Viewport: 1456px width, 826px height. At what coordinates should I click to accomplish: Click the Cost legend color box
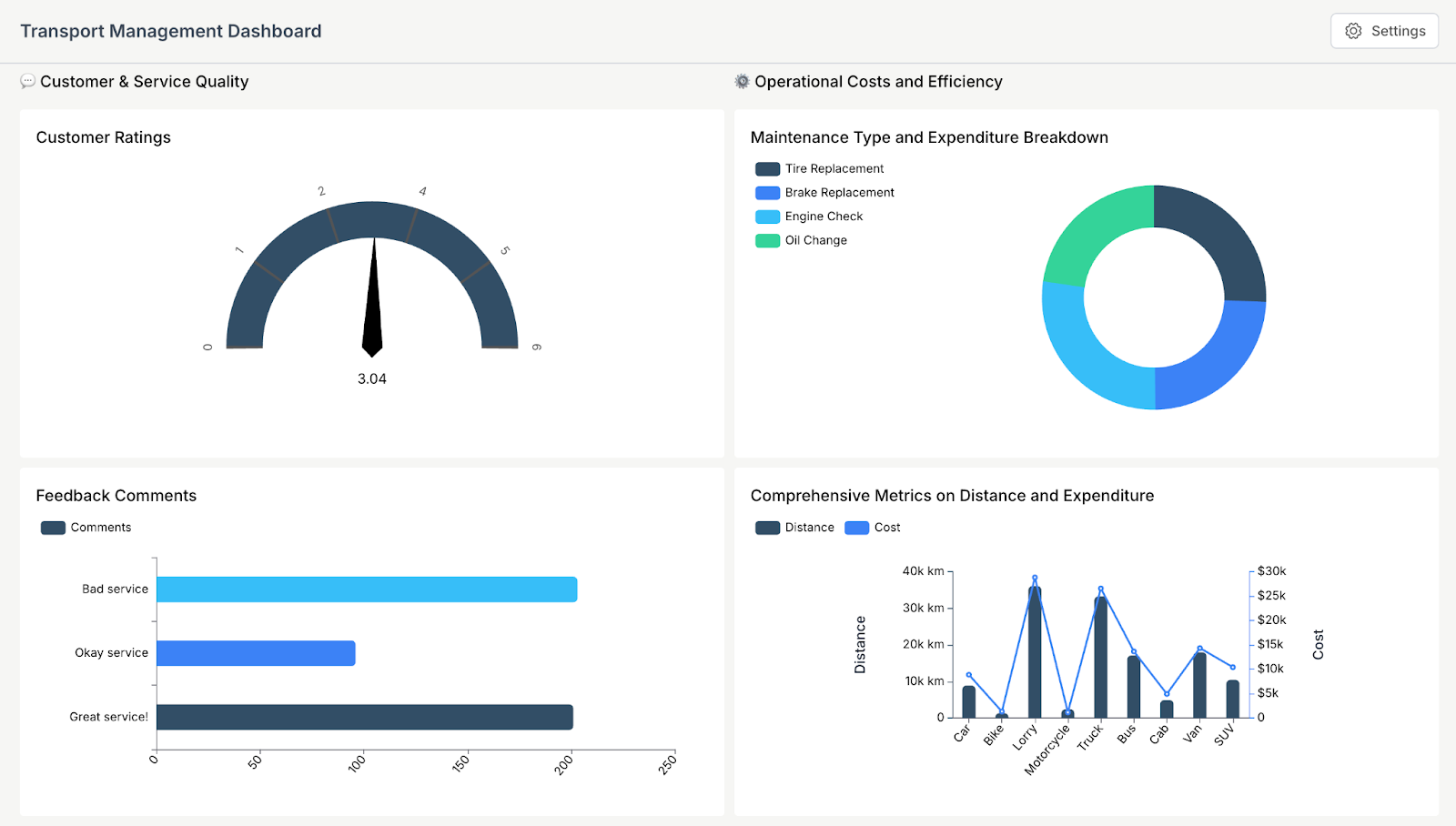tap(856, 527)
